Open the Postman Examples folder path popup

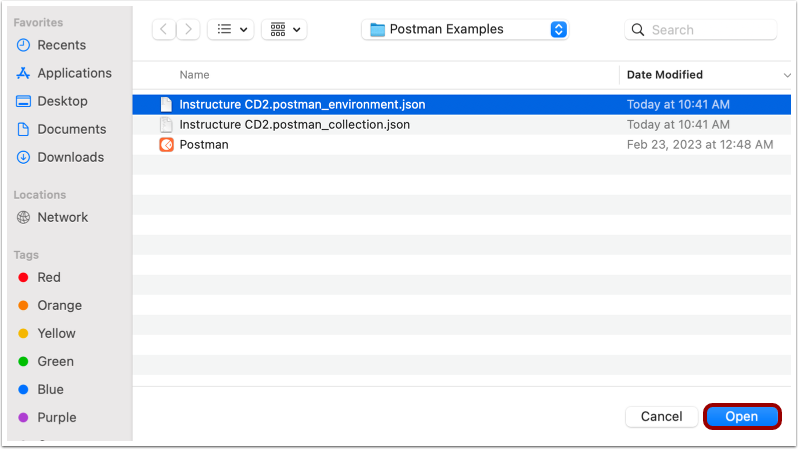coord(465,30)
